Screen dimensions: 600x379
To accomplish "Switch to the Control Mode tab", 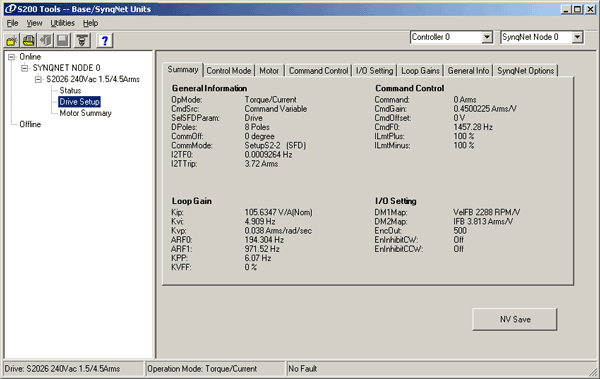I will 229,71.
